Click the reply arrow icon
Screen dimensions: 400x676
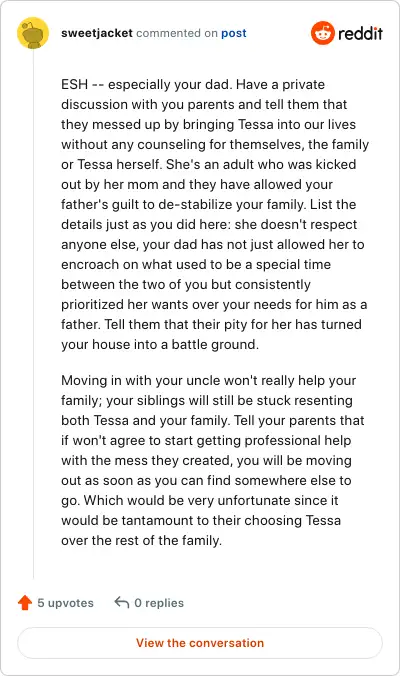122,602
